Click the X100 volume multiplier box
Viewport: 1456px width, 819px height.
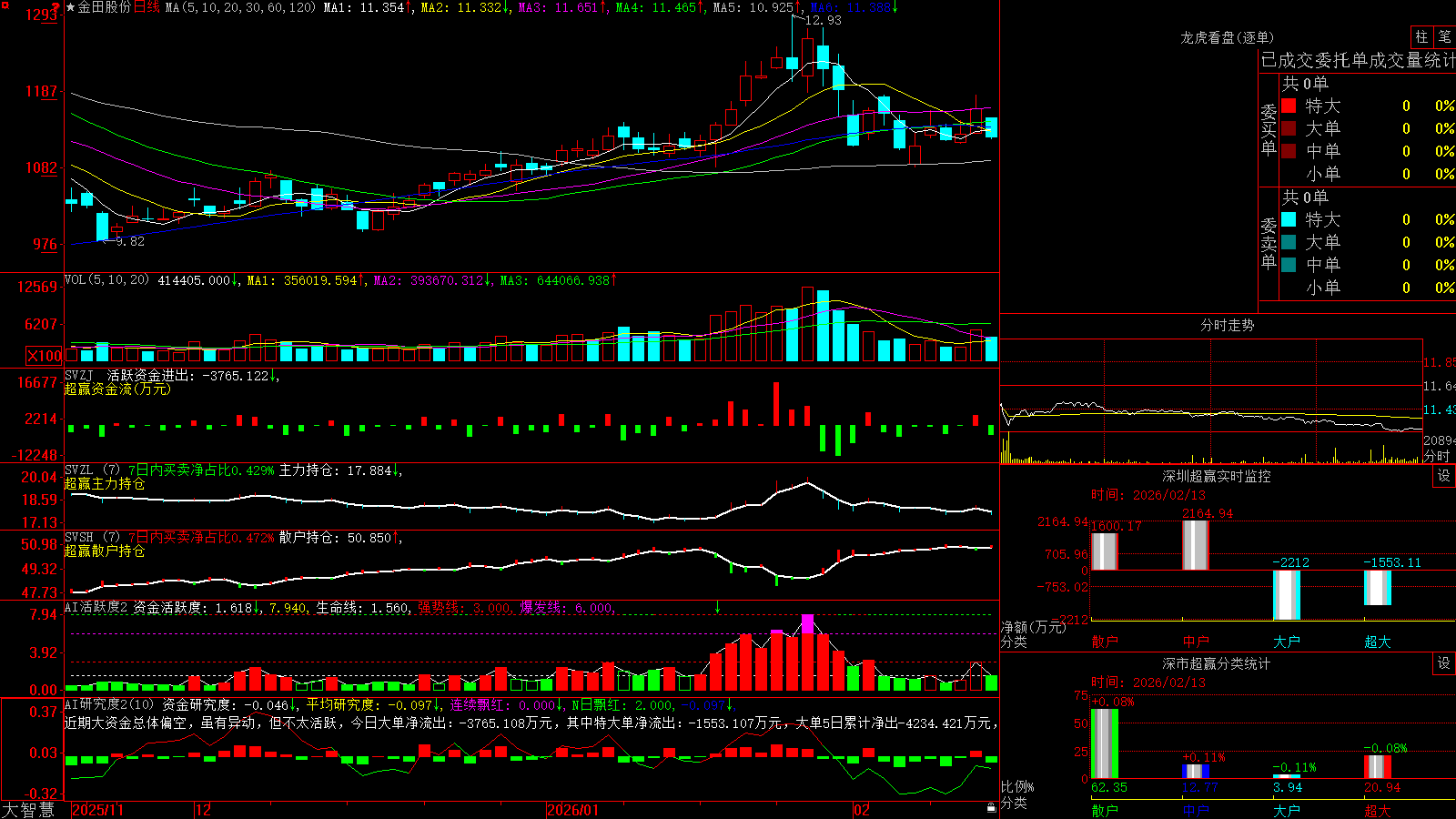pyautogui.click(x=44, y=356)
